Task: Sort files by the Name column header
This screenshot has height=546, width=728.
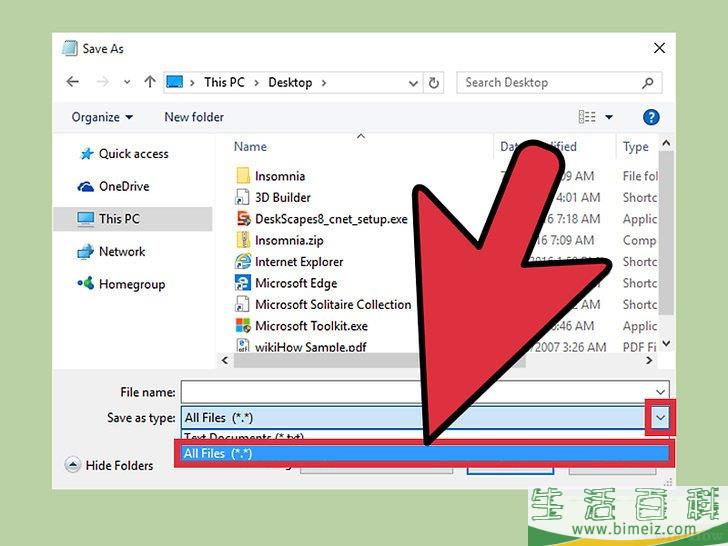Action: [x=250, y=147]
